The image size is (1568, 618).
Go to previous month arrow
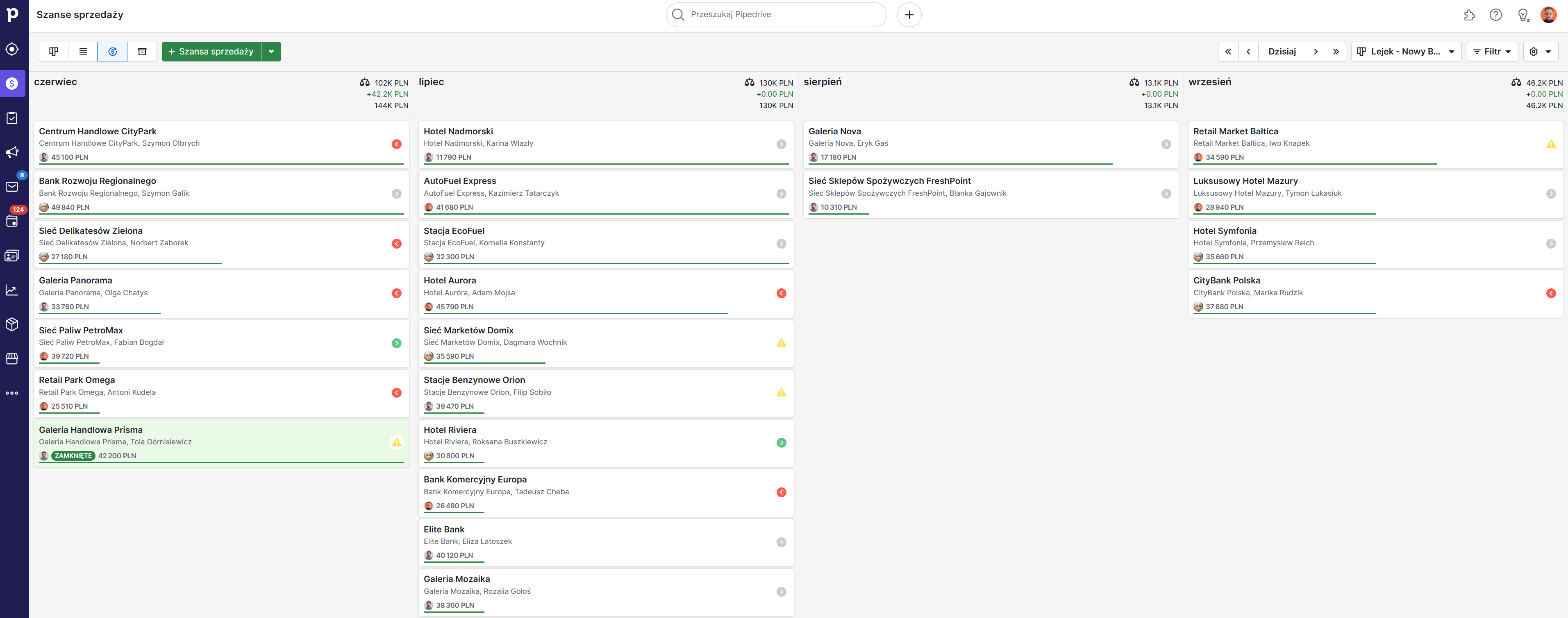coord(1248,52)
